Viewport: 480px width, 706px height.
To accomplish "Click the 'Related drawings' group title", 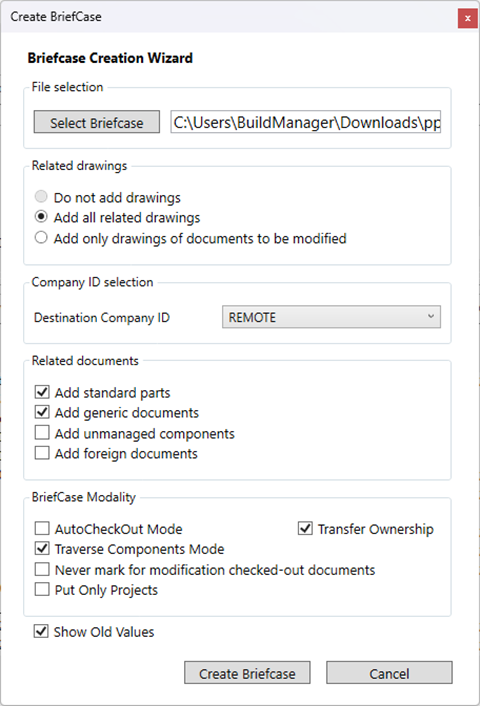I will point(79,166).
